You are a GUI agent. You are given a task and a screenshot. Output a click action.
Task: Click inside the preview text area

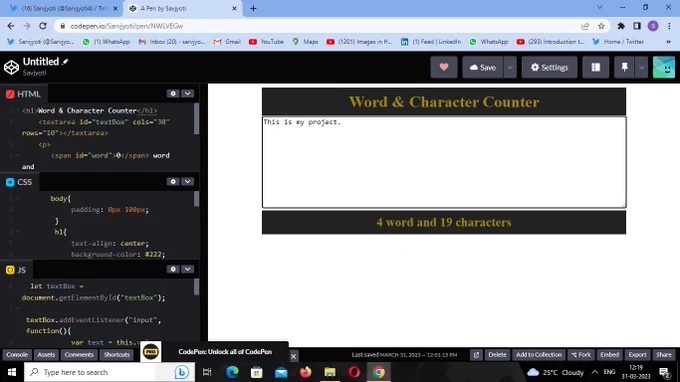pos(444,162)
